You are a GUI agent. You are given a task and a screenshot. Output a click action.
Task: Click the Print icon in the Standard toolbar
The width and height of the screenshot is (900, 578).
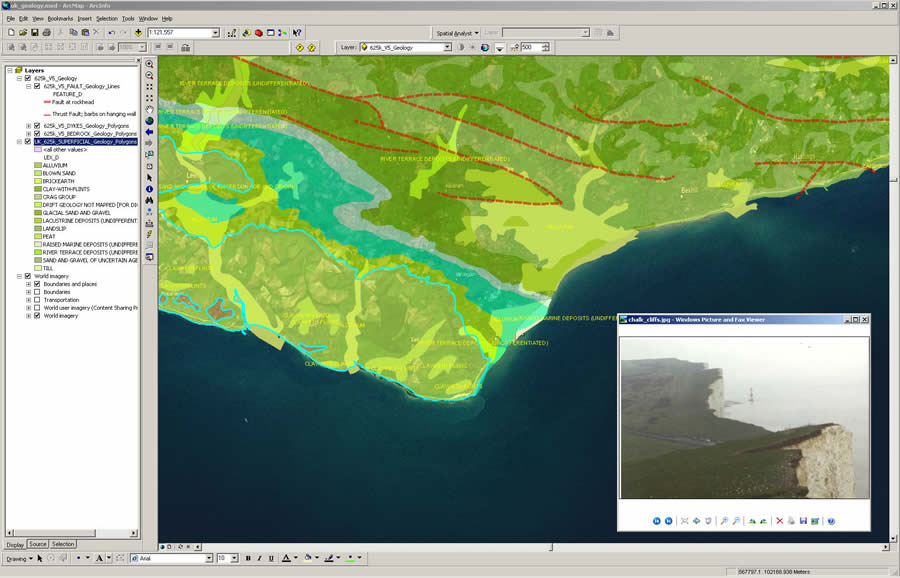click(46, 33)
